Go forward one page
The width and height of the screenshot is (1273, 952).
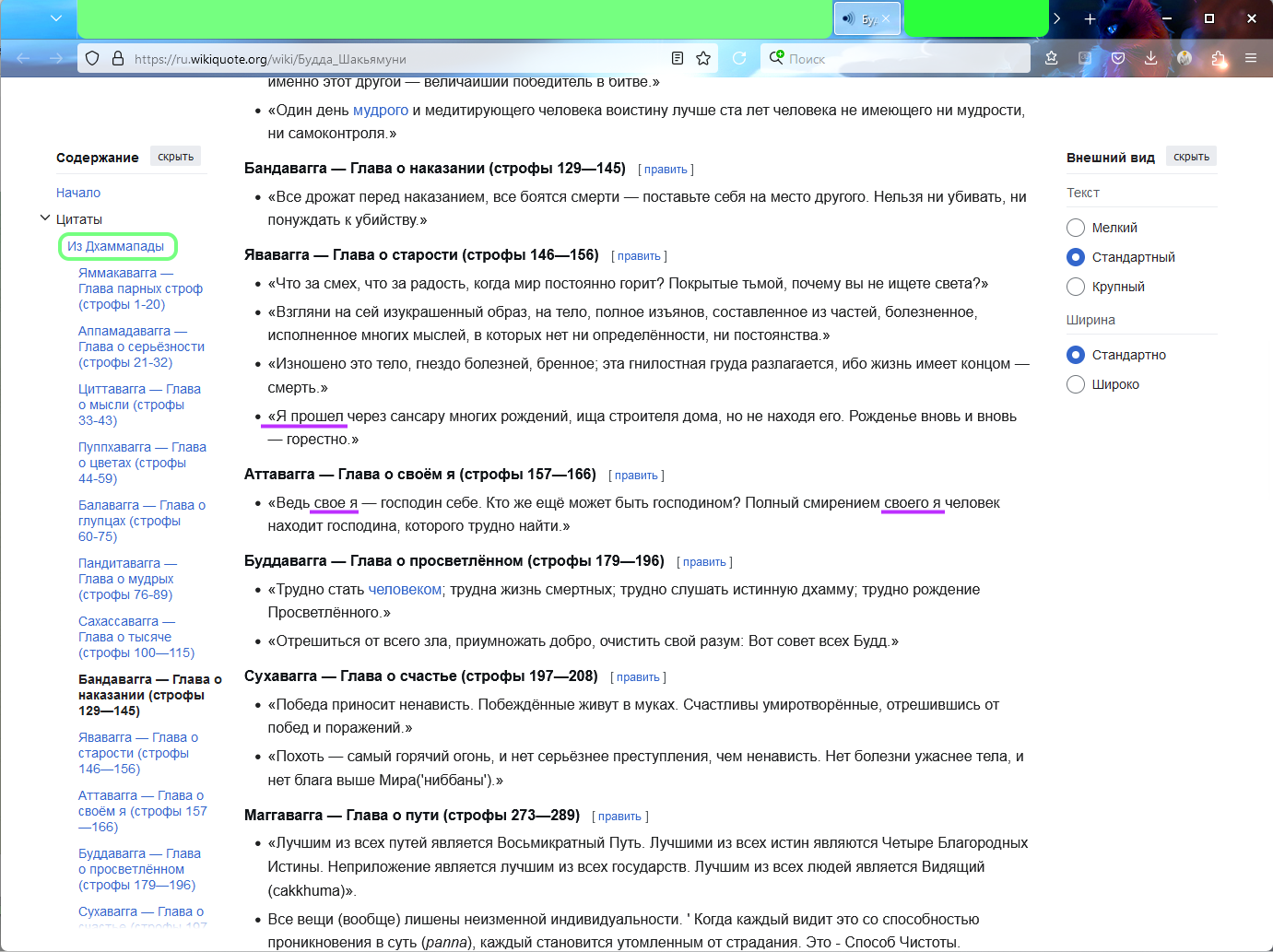tap(56, 58)
